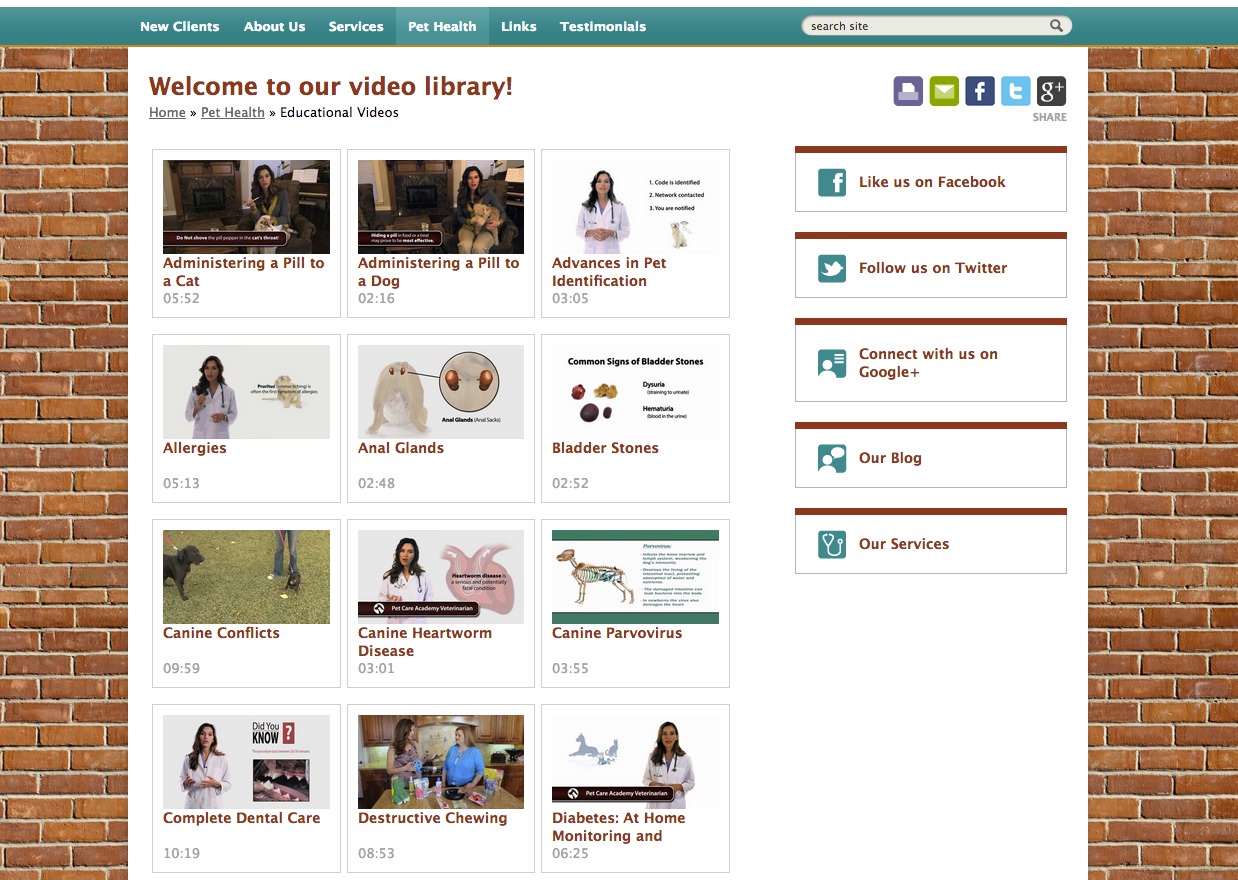Open Anal Glands video thumbnail
The width and height of the screenshot is (1238, 880).
(441, 392)
